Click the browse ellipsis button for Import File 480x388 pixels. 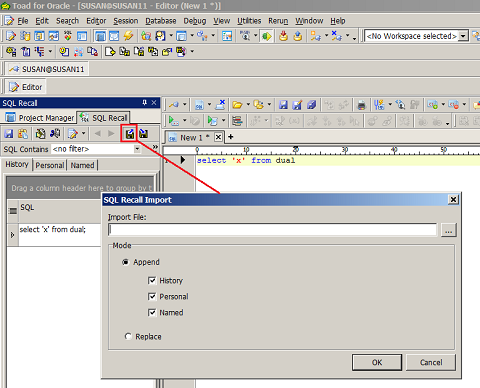coord(448,230)
